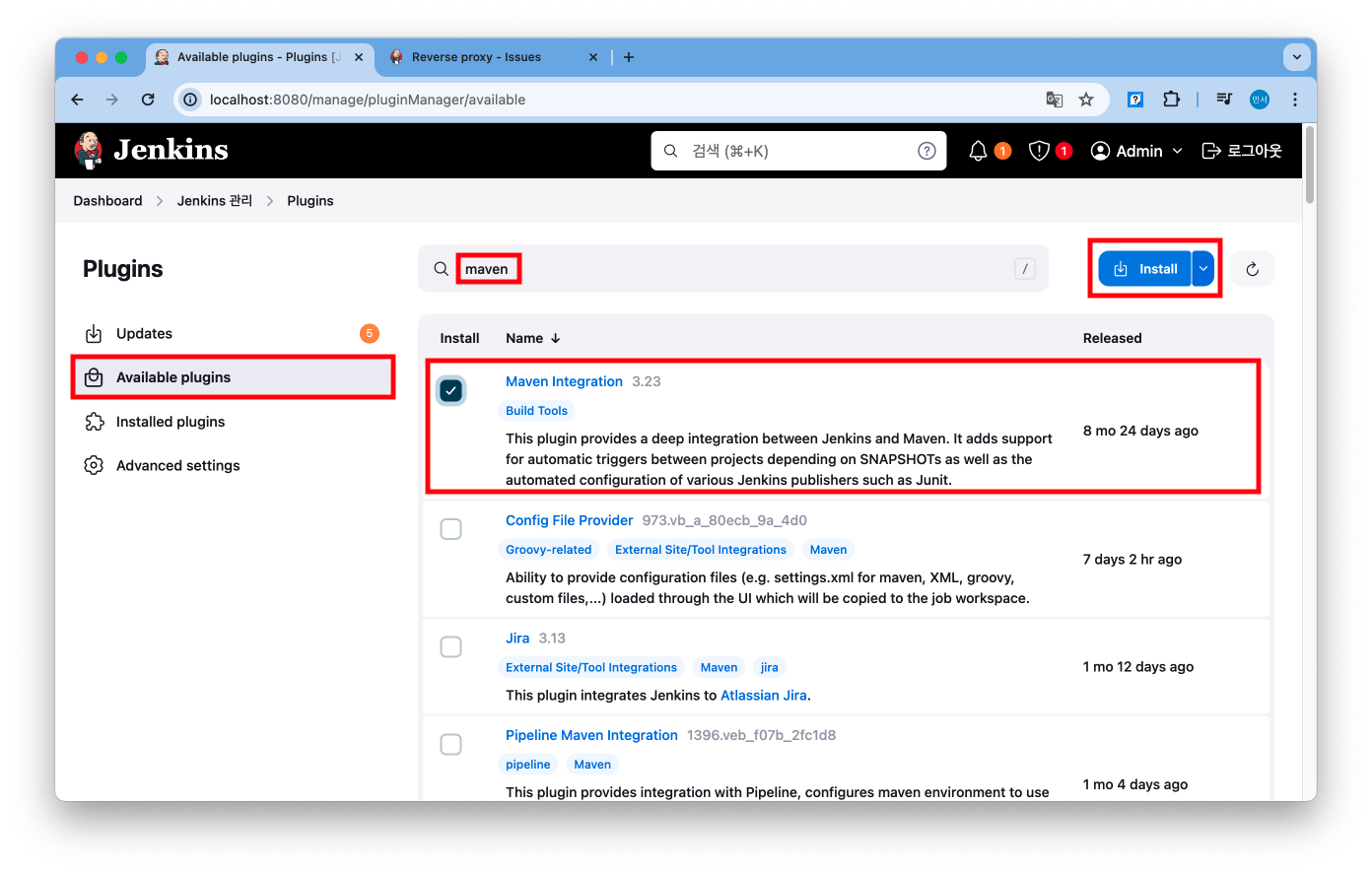The width and height of the screenshot is (1372, 874).
Task: Go to Jenkins 관리 via breadcrumb
Action: [x=215, y=201]
